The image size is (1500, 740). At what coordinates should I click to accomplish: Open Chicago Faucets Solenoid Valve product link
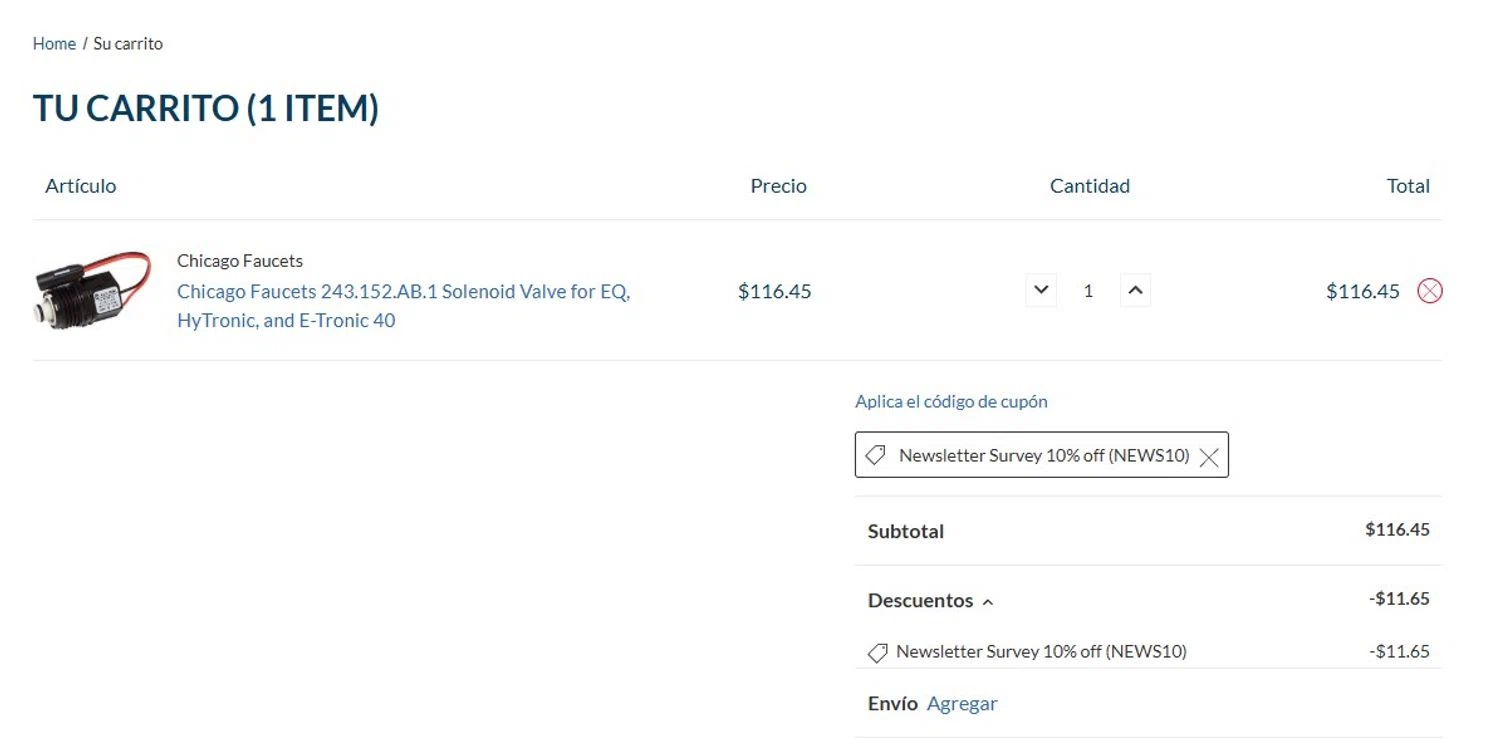pos(403,306)
